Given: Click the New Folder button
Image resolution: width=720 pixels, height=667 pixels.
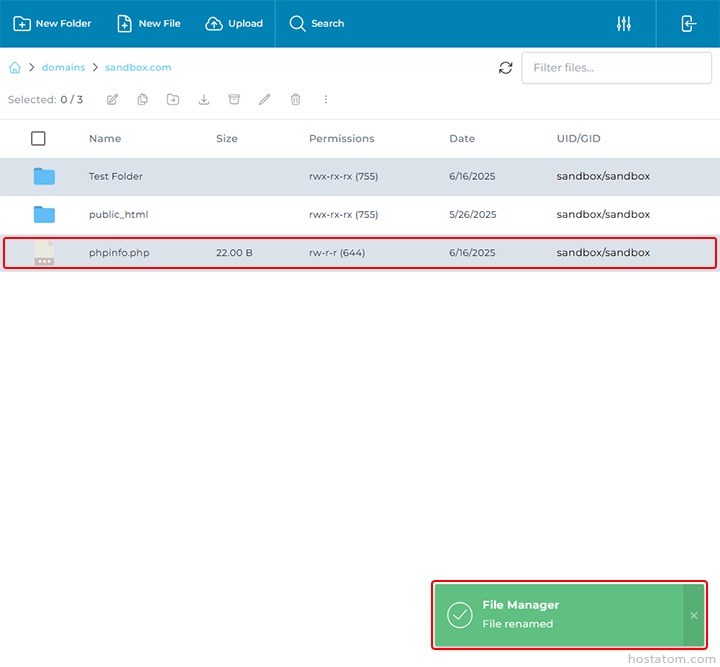Looking at the screenshot, I should [52, 24].
